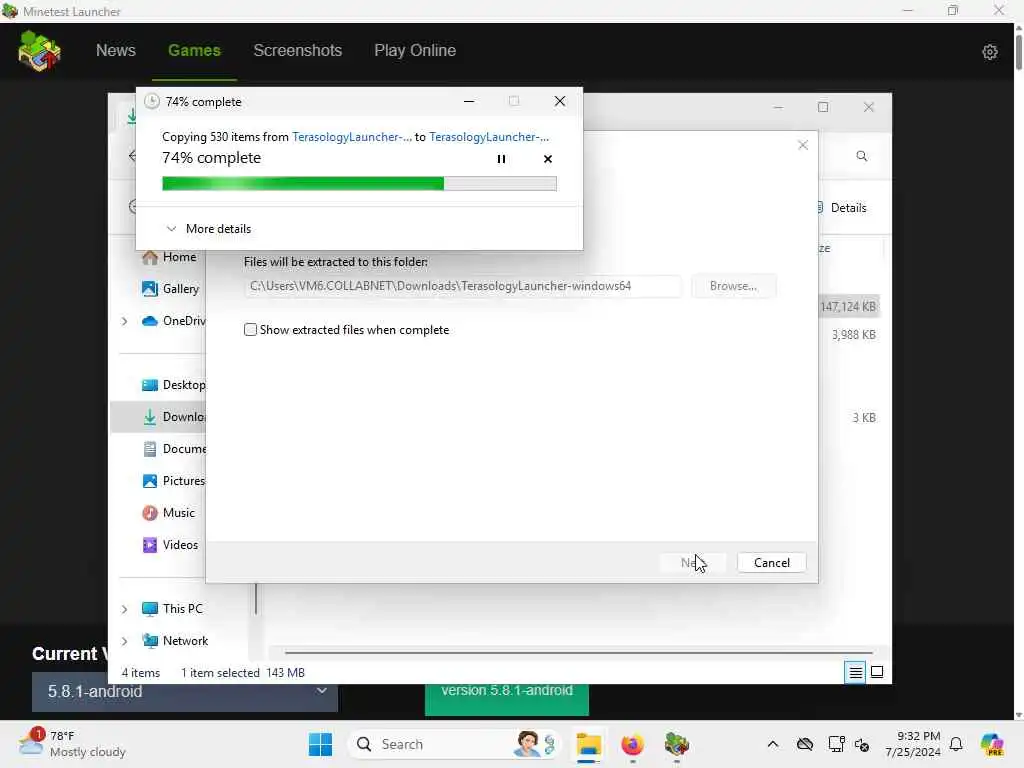Select OneDrive in the navigation pane
This screenshot has width=1024, height=768.
pos(174,321)
